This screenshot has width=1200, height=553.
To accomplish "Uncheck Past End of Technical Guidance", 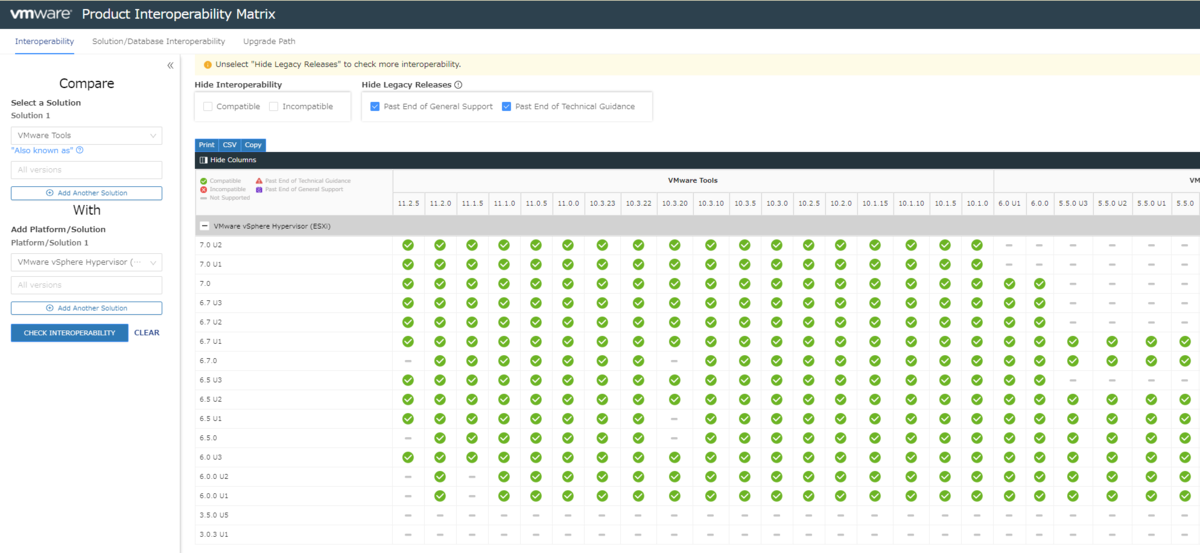I will point(506,106).
